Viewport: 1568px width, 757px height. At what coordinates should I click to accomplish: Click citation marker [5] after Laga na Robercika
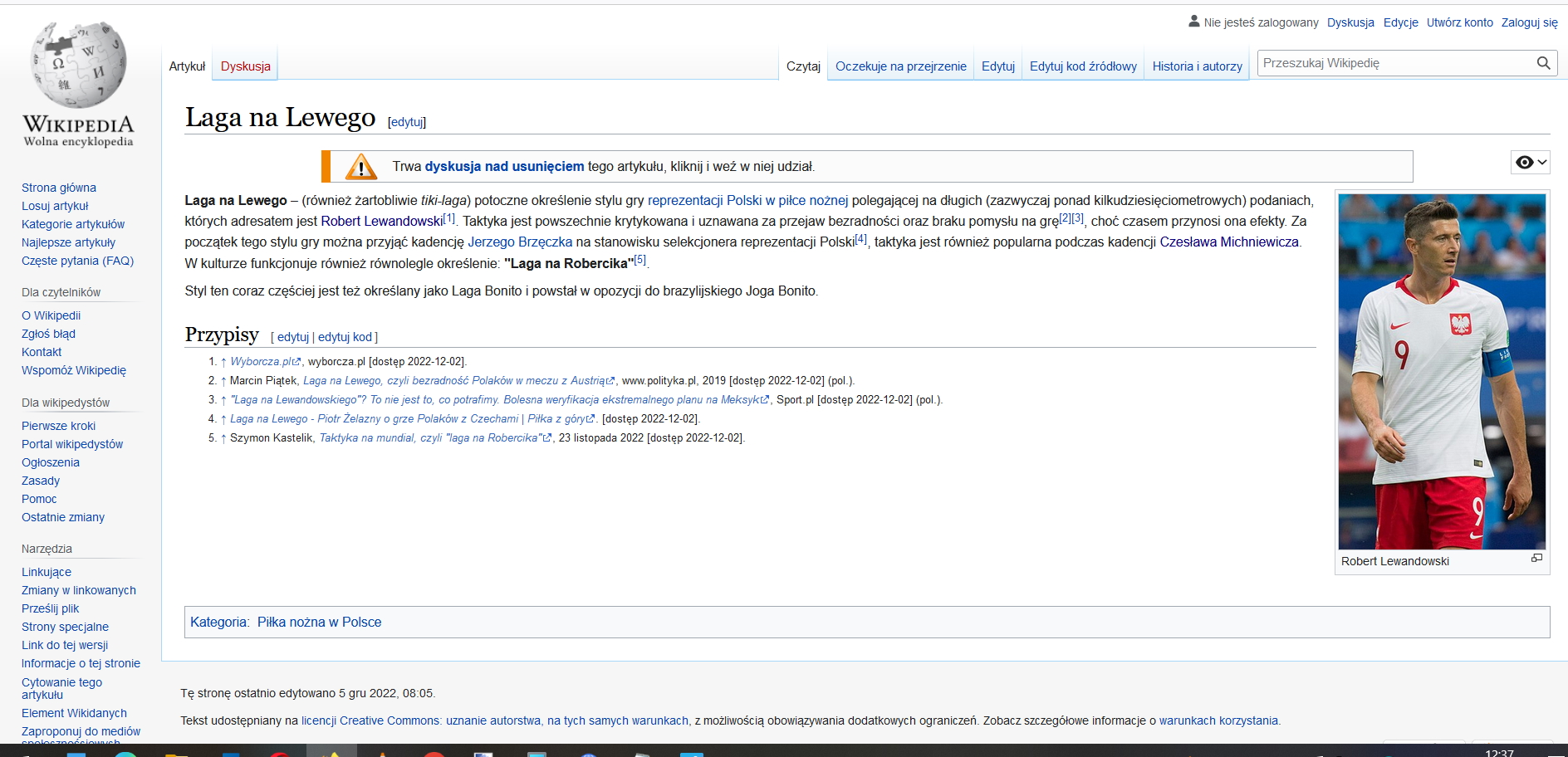point(639,260)
